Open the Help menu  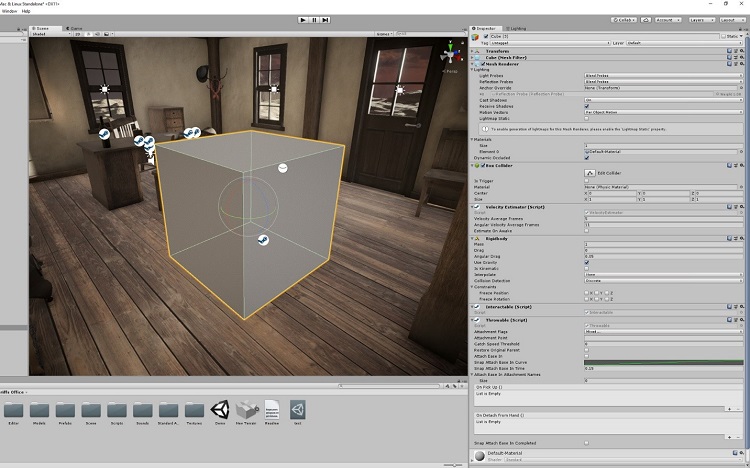[26, 11]
